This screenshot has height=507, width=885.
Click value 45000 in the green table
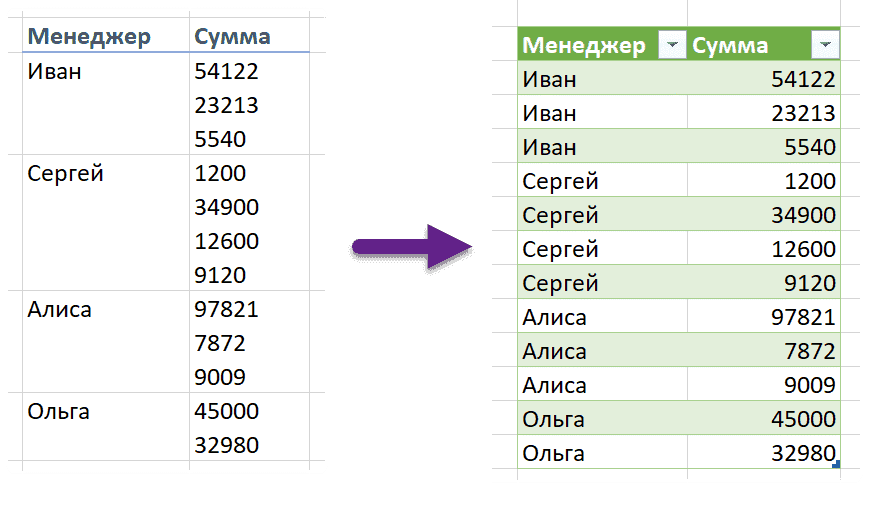[x=803, y=419]
